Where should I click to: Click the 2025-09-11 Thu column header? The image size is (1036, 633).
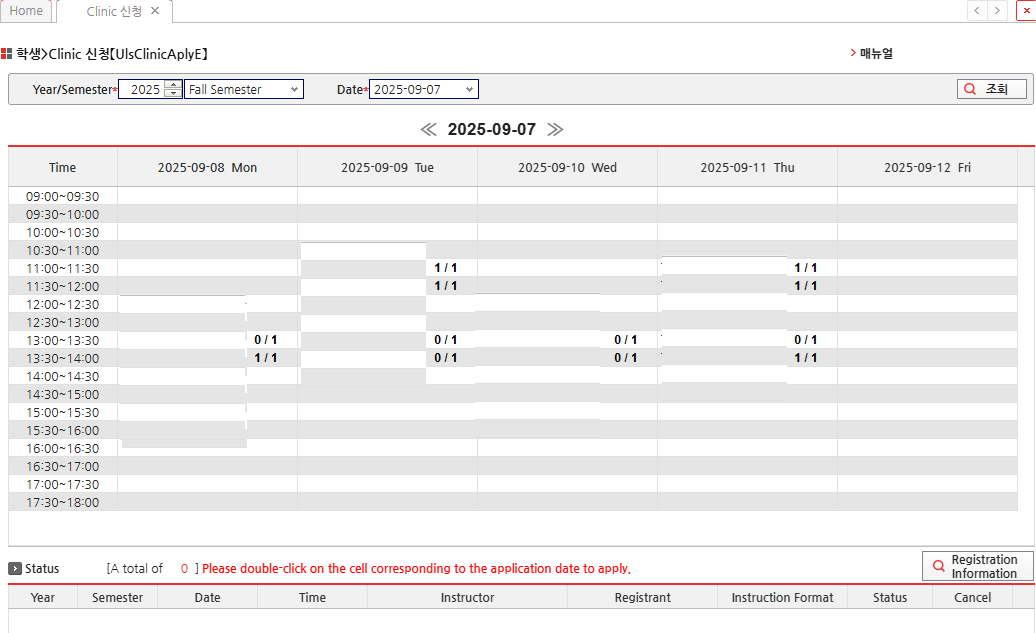tap(747, 168)
